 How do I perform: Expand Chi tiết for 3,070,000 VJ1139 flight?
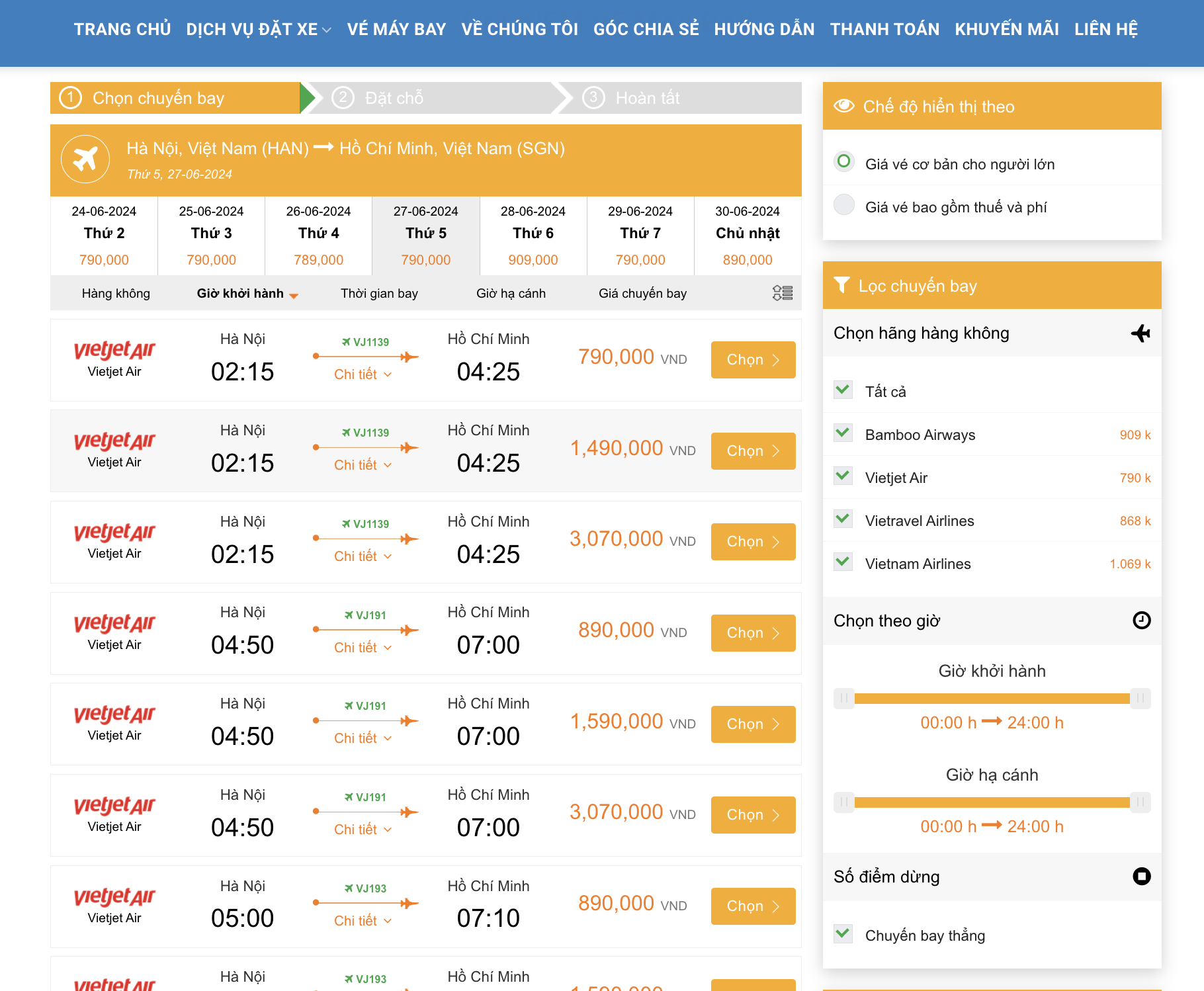pyautogui.click(x=363, y=556)
